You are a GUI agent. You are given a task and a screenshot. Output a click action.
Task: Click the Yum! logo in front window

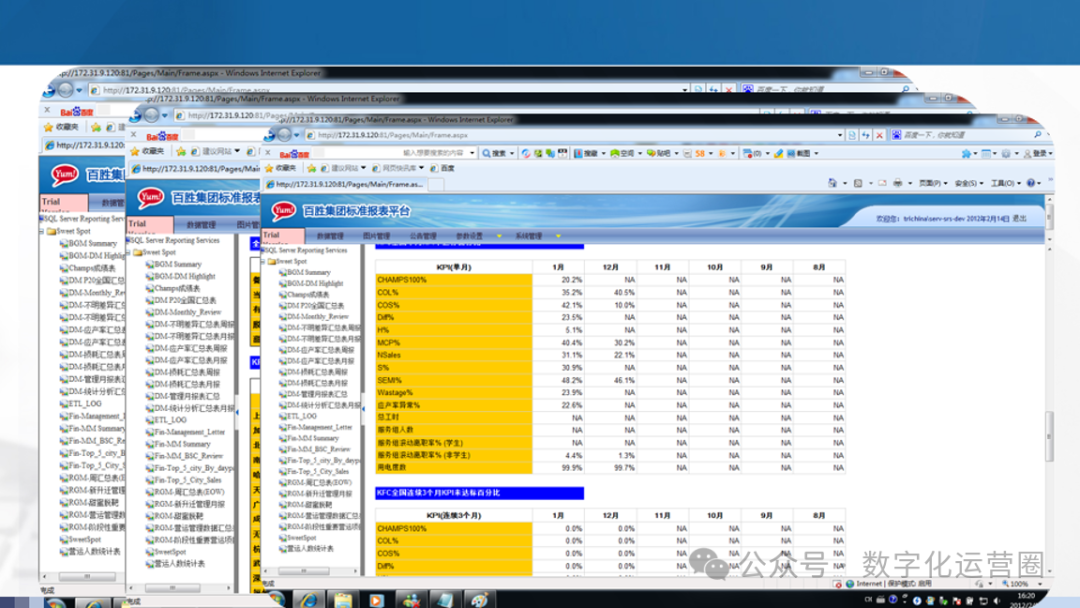(x=283, y=211)
